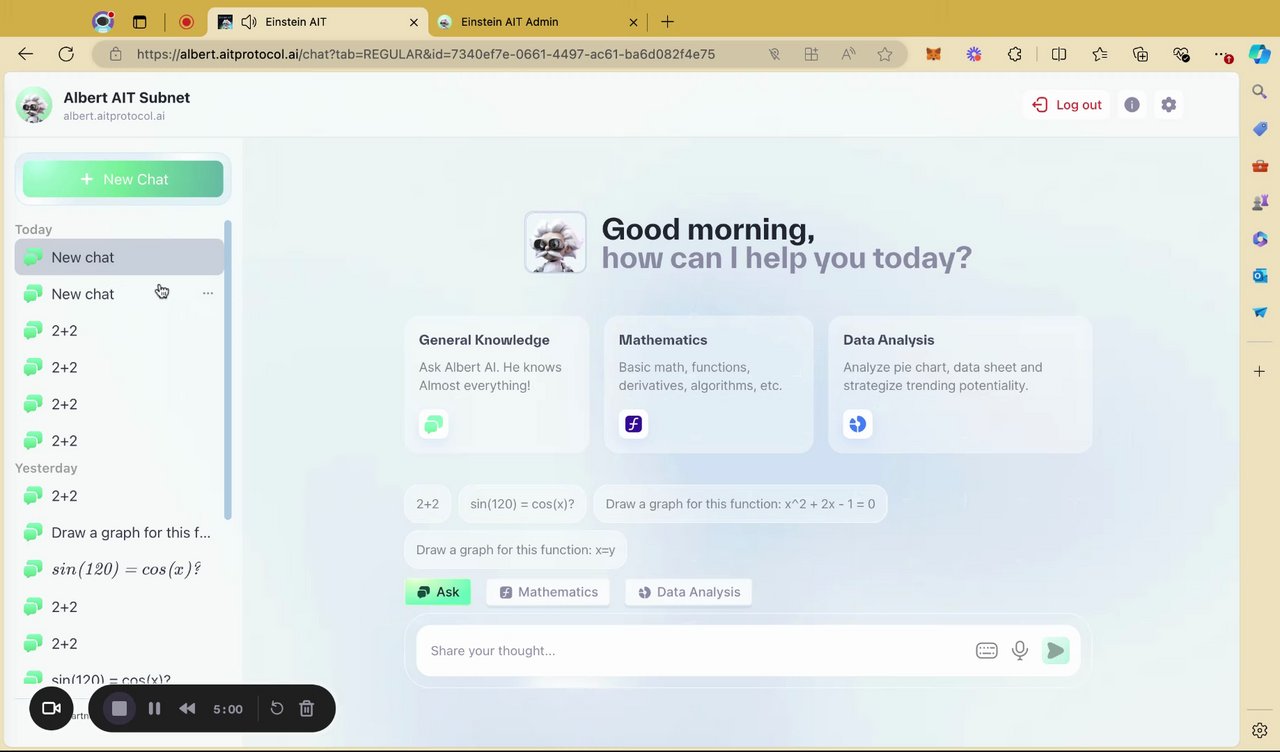Rewind the recording
This screenshot has height=752, width=1280.
click(187, 708)
